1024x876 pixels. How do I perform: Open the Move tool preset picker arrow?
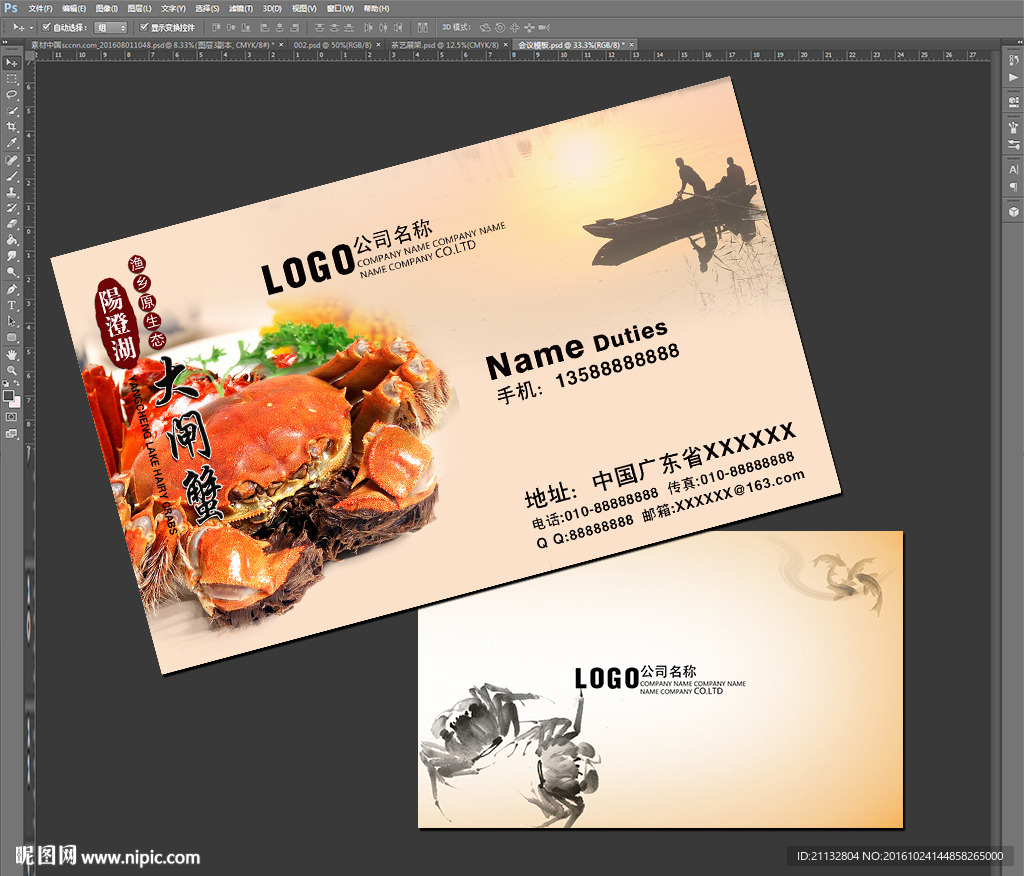[31, 27]
